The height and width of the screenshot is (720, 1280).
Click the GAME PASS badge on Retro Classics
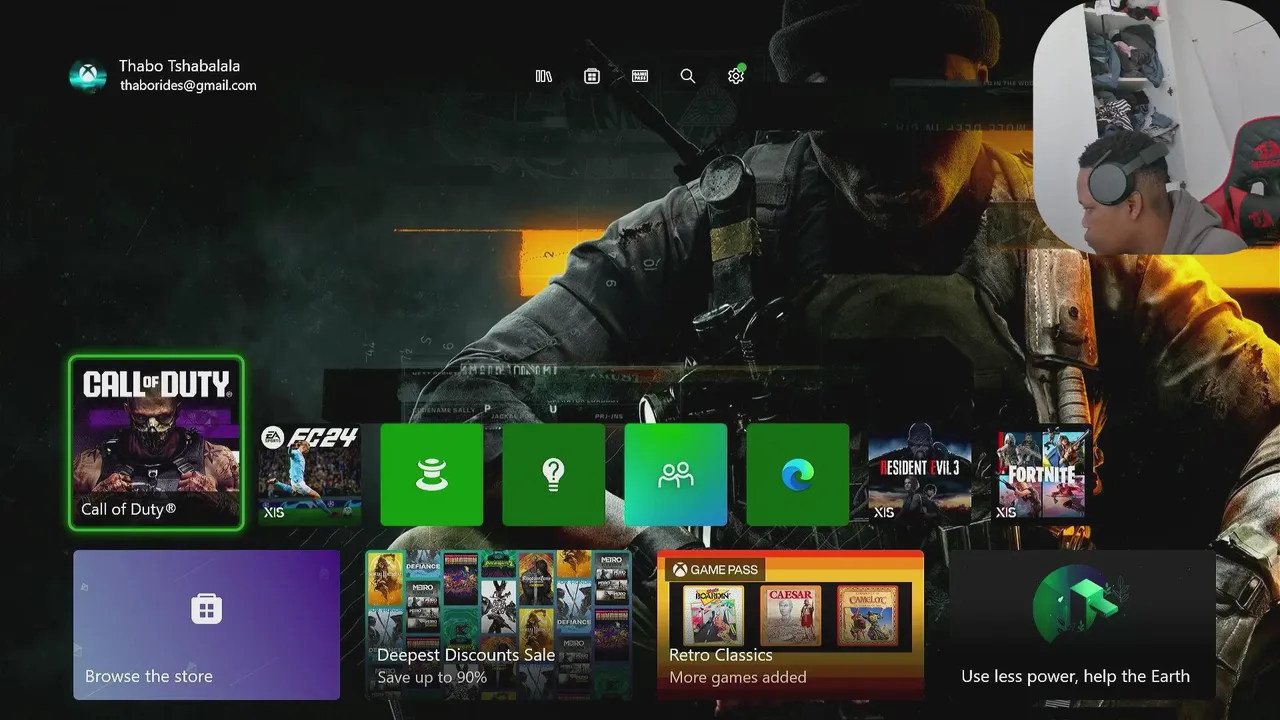[x=716, y=570]
